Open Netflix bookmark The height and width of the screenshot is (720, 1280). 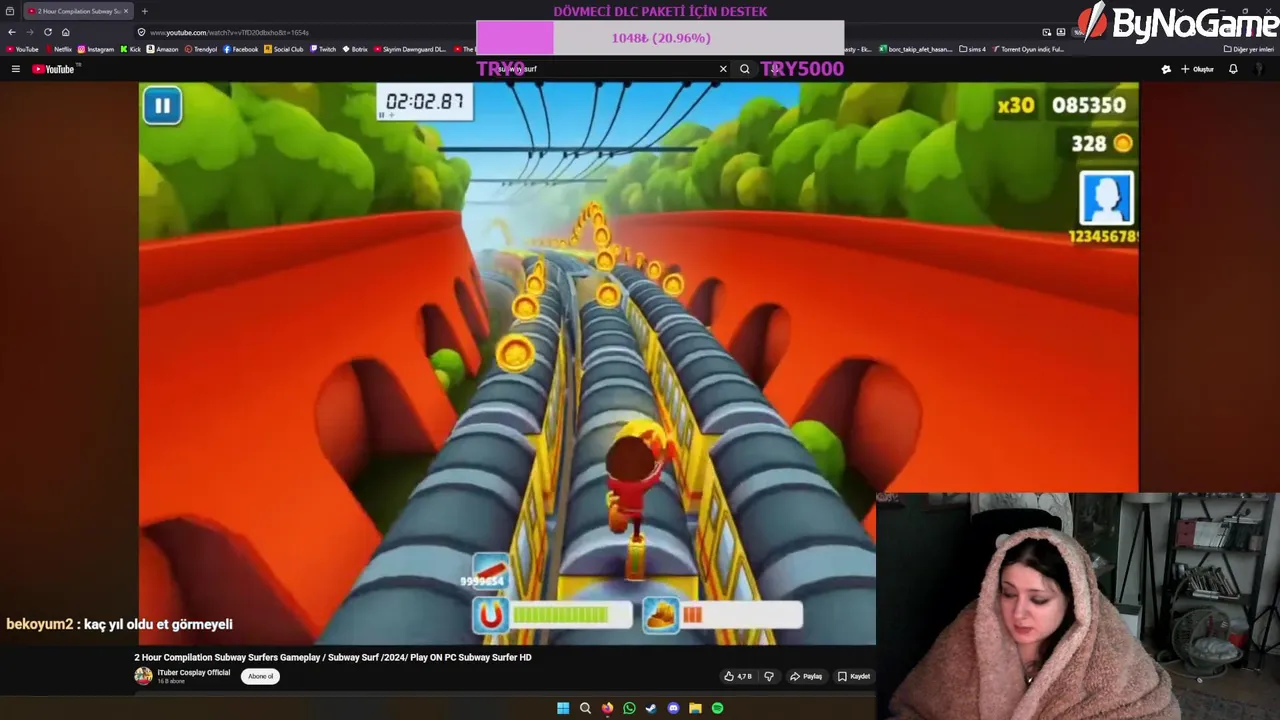tap(58, 49)
